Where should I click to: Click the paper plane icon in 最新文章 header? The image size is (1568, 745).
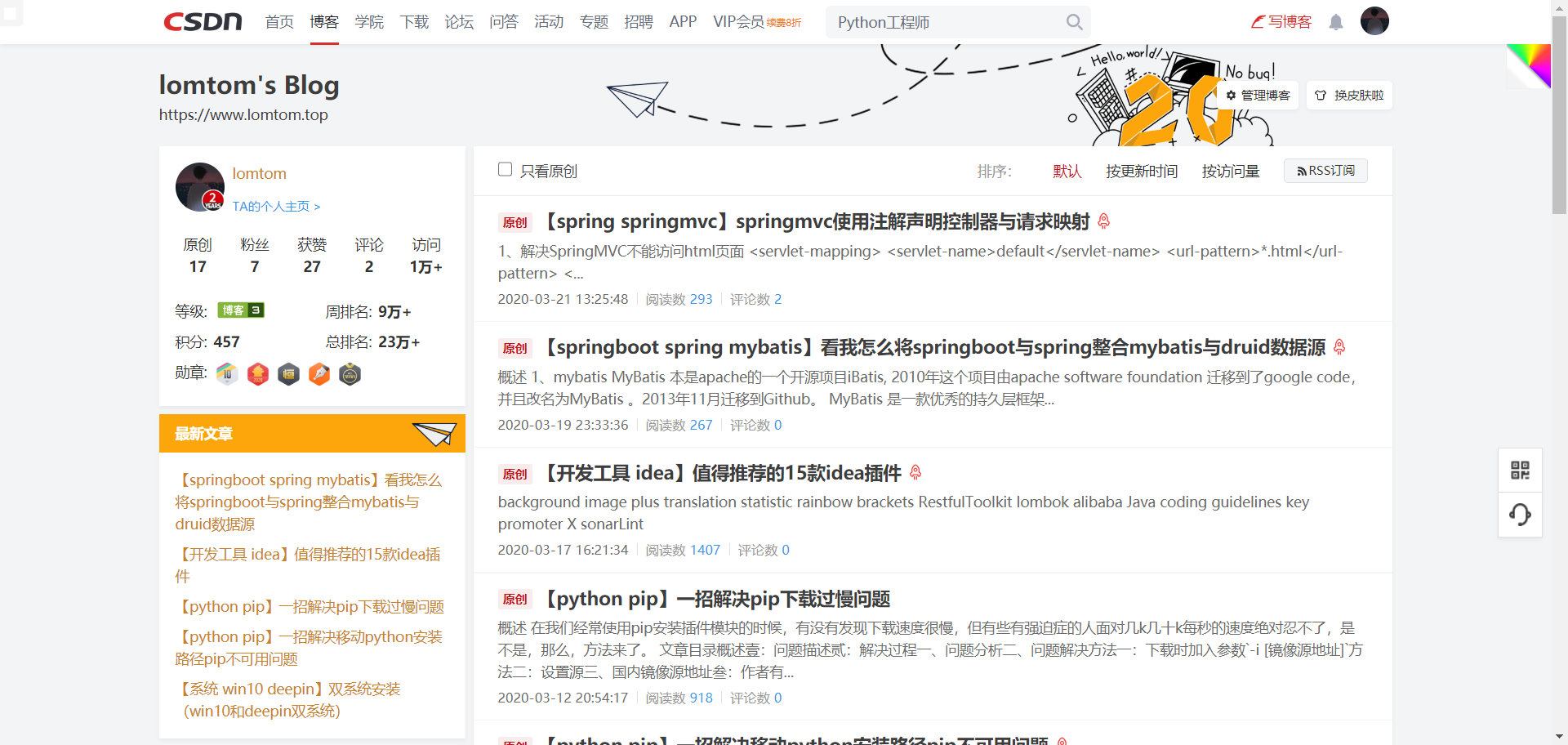[x=434, y=433]
